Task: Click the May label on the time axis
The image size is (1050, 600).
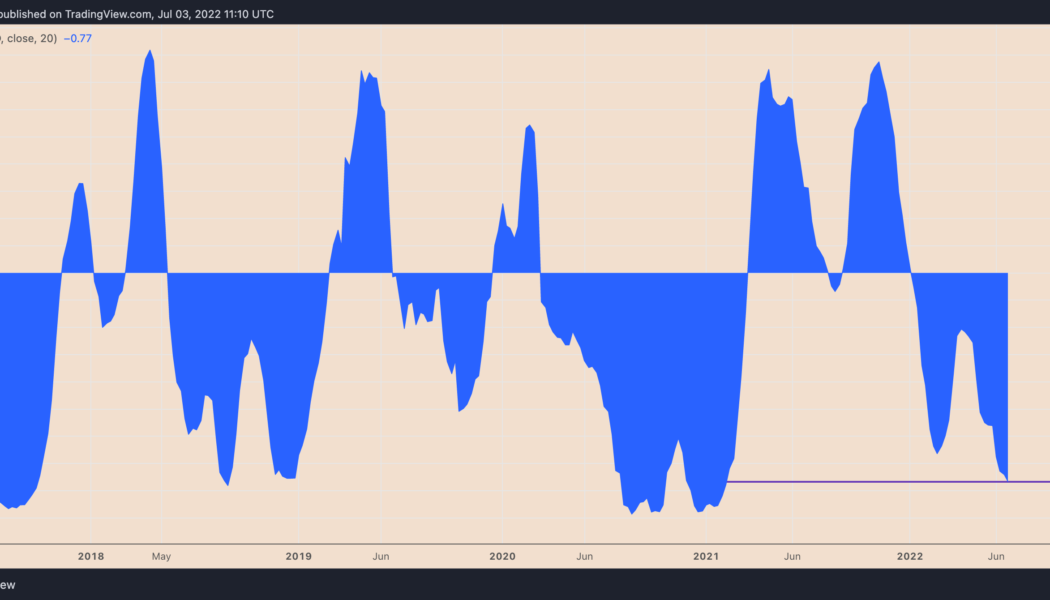Action: pyautogui.click(x=160, y=556)
